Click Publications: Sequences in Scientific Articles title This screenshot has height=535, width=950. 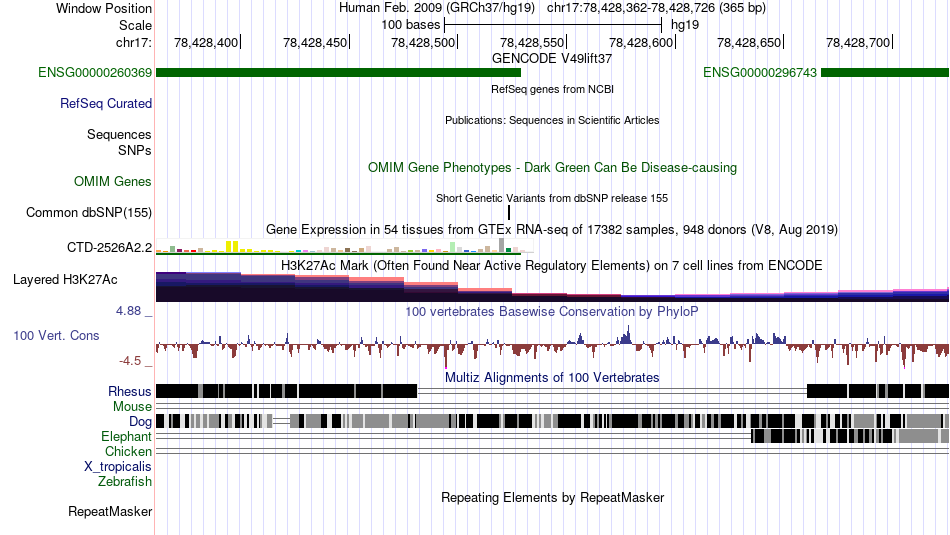click(x=552, y=121)
